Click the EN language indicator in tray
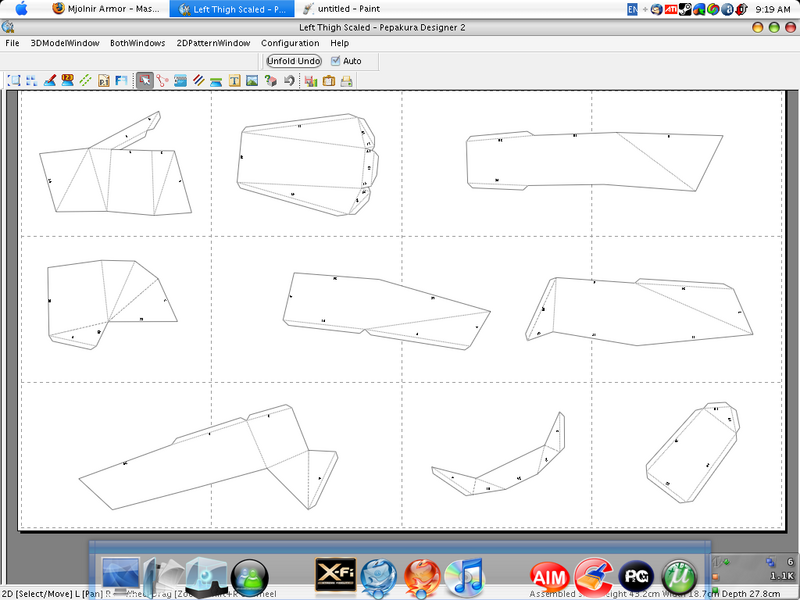800x600 pixels. [633, 9]
